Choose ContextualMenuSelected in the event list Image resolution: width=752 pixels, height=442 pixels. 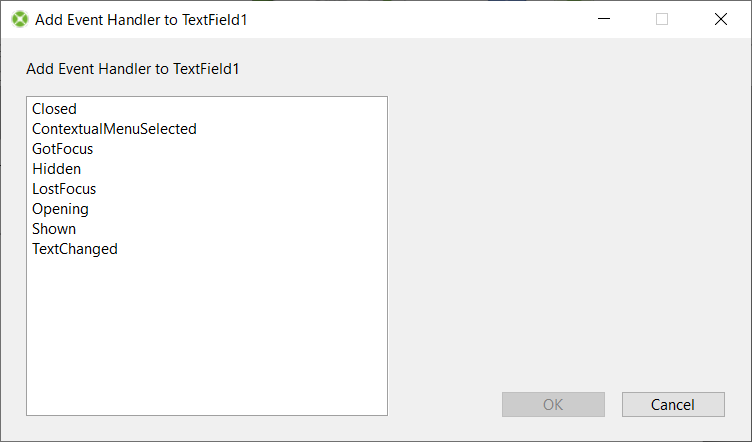(114, 129)
